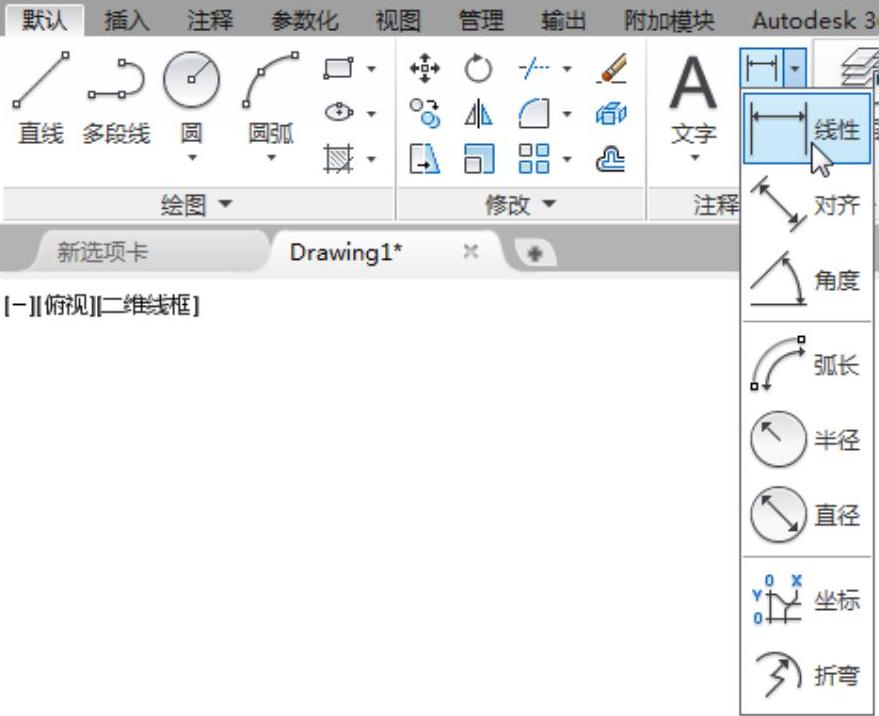Switch to the Annotate (注释) ribbon tab
This screenshot has height=716, width=879.
coord(210,21)
